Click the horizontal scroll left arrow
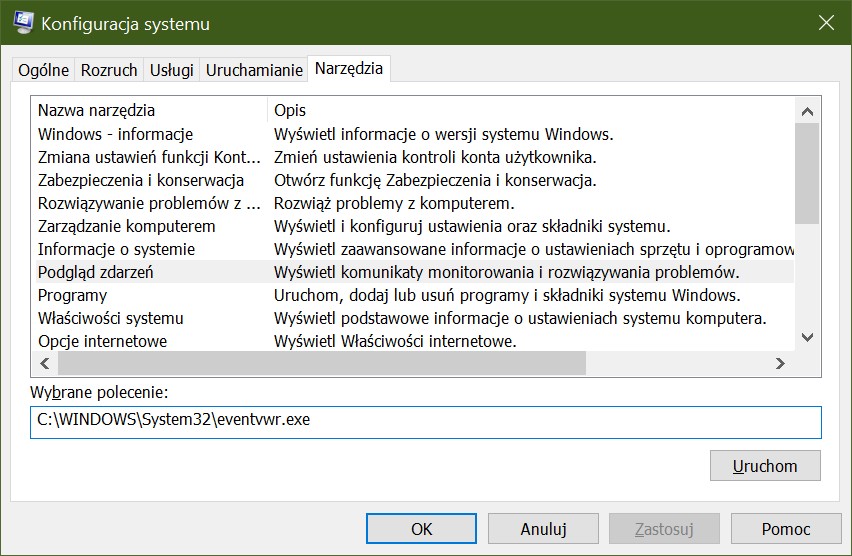The image size is (852, 556). point(45,363)
